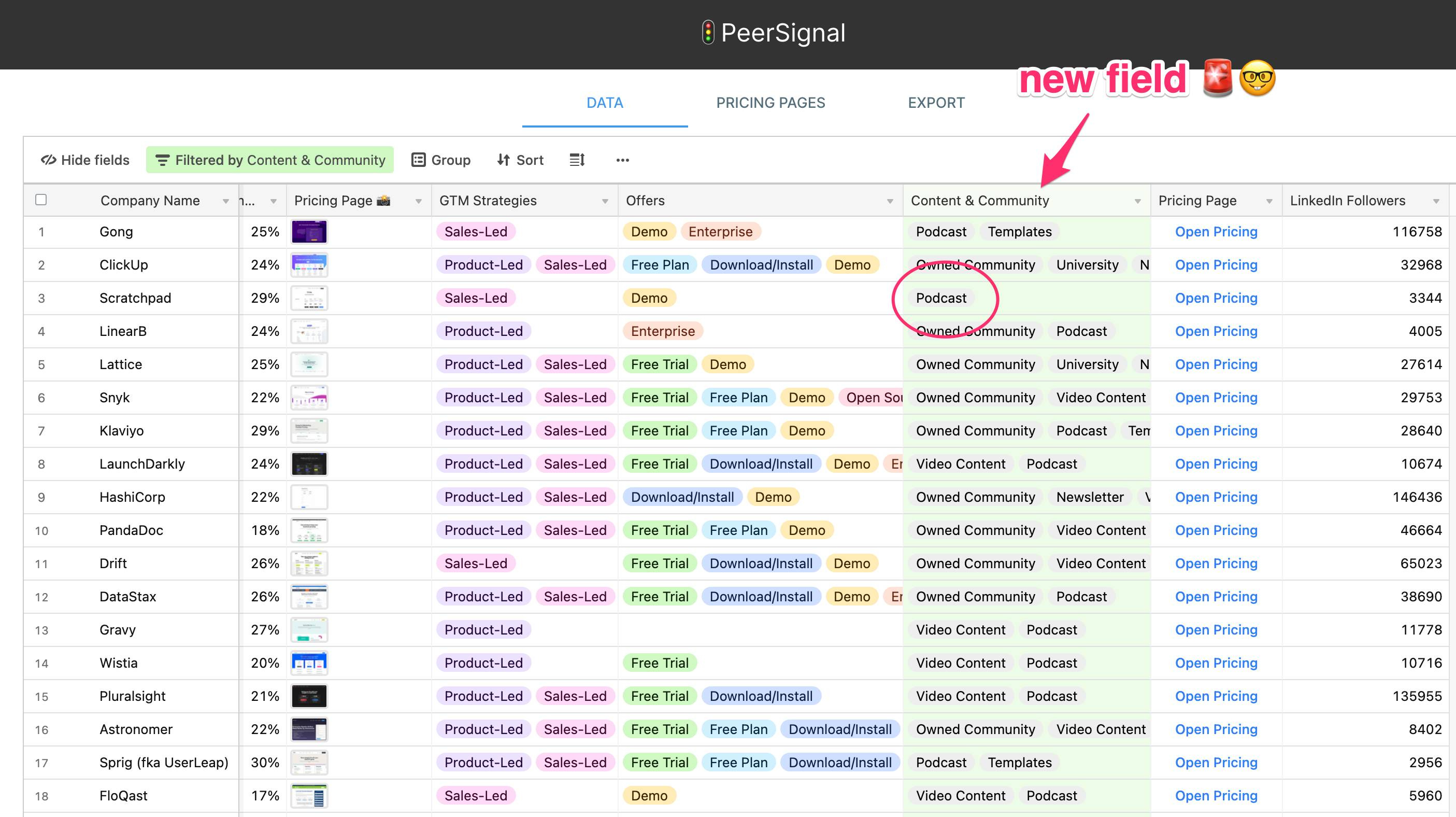The image size is (1456, 817).
Task: Click the Sort arrows icon
Action: (x=503, y=160)
